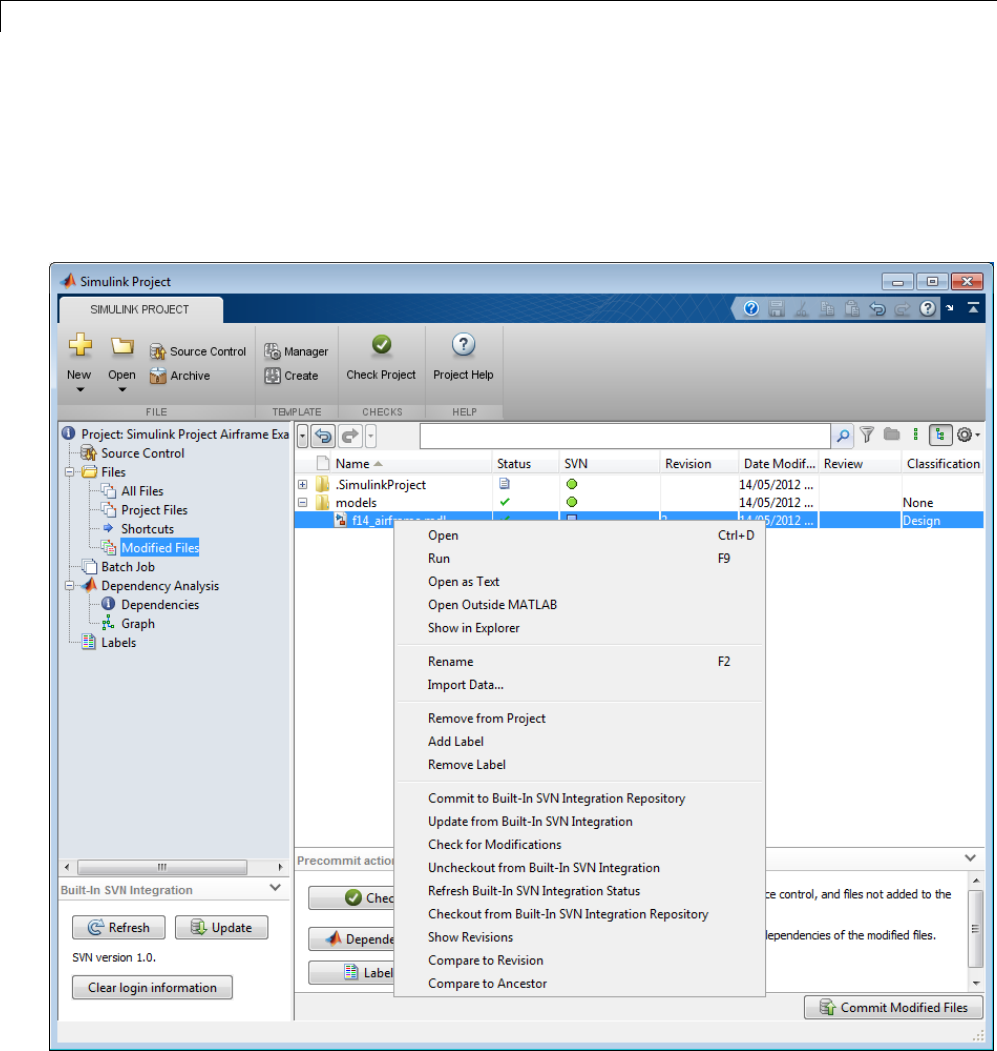
Task: Click Clear login information button
Action: (152, 987)
